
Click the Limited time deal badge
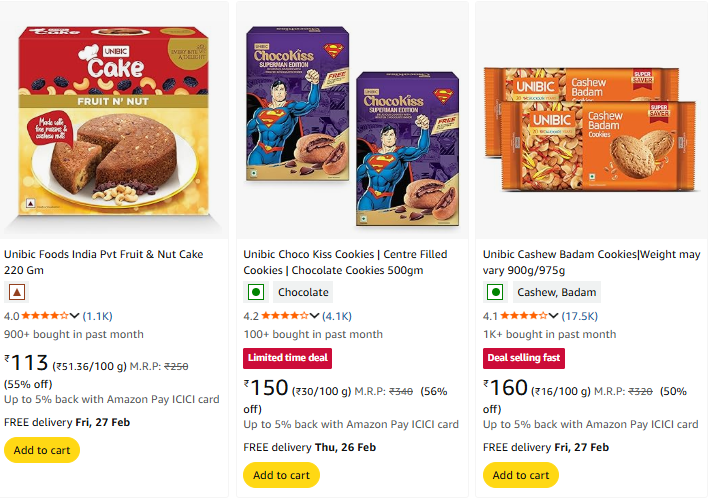click(287, 358)
